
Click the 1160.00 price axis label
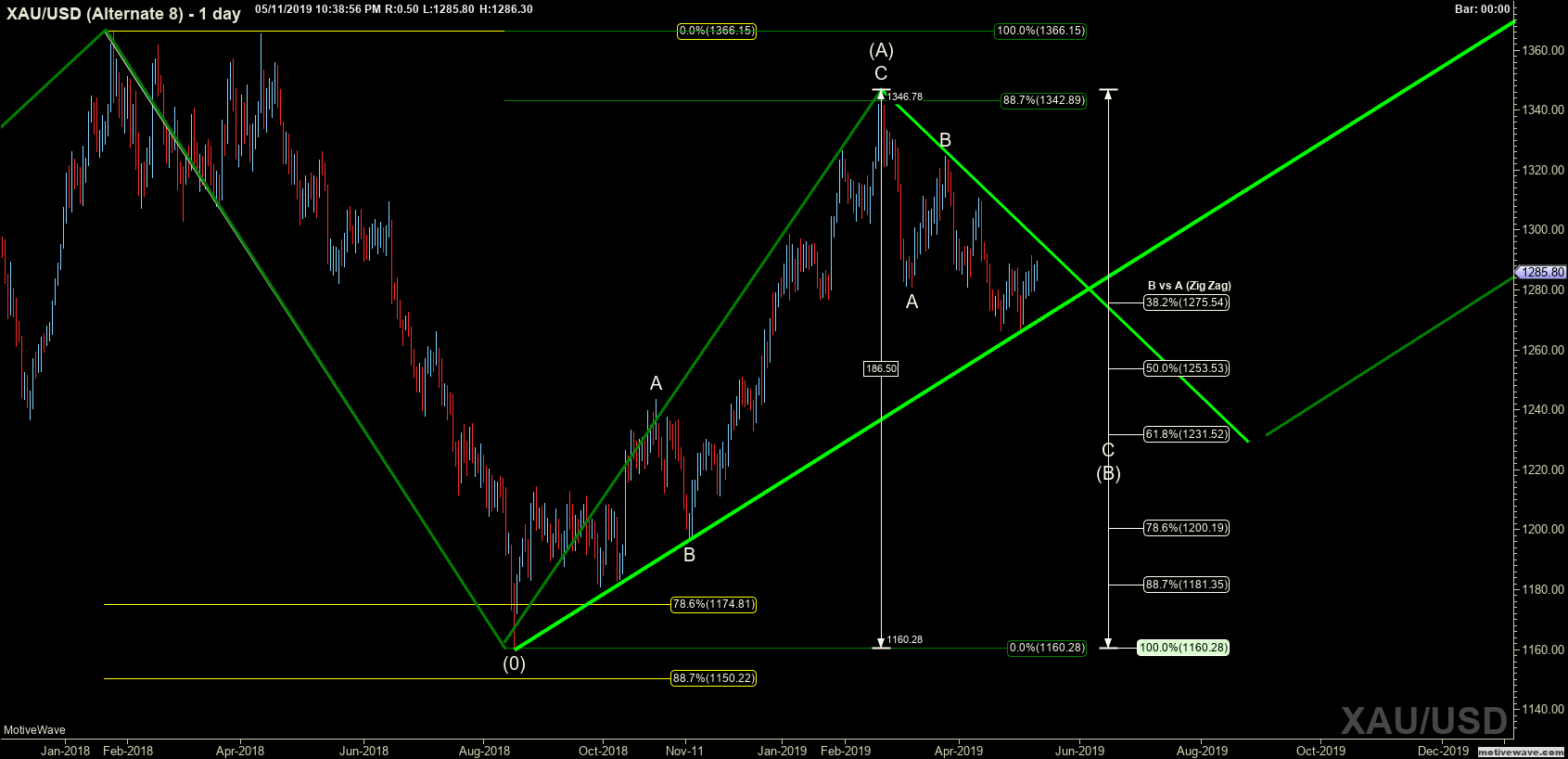(1543, 650)
